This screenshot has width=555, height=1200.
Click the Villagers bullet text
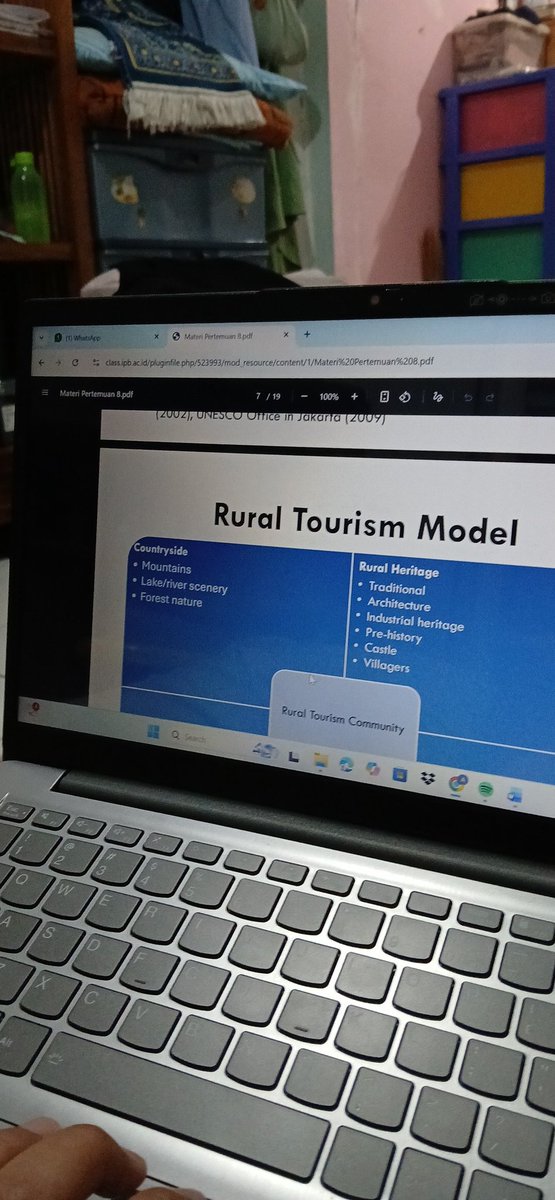386,664
